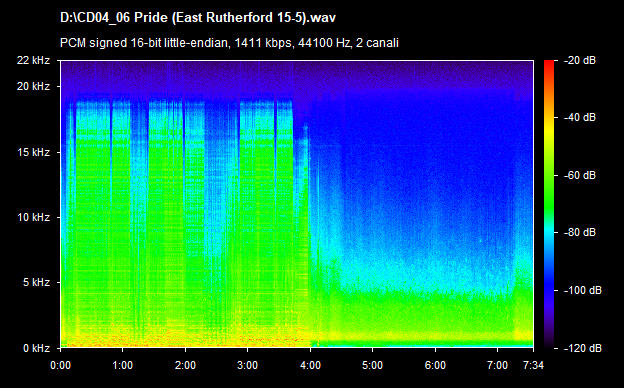Click the -60 dB legend label
This screenshot has height=388, width=624.
(x=579, y=175)
